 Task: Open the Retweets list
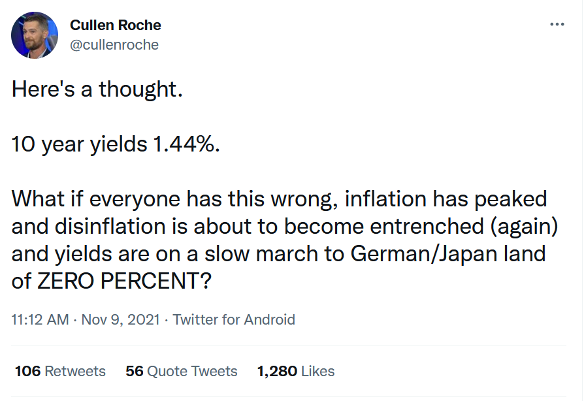point(60,371)
